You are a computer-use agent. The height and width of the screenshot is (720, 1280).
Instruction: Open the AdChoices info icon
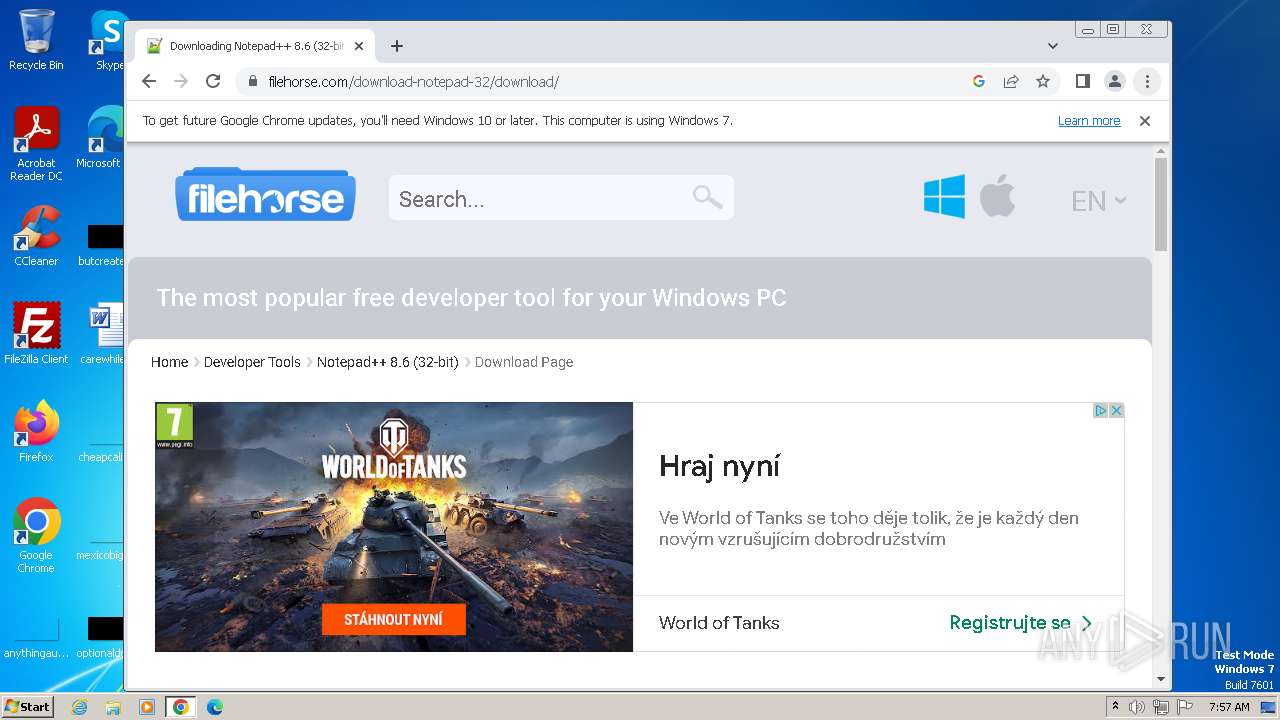1100,410
